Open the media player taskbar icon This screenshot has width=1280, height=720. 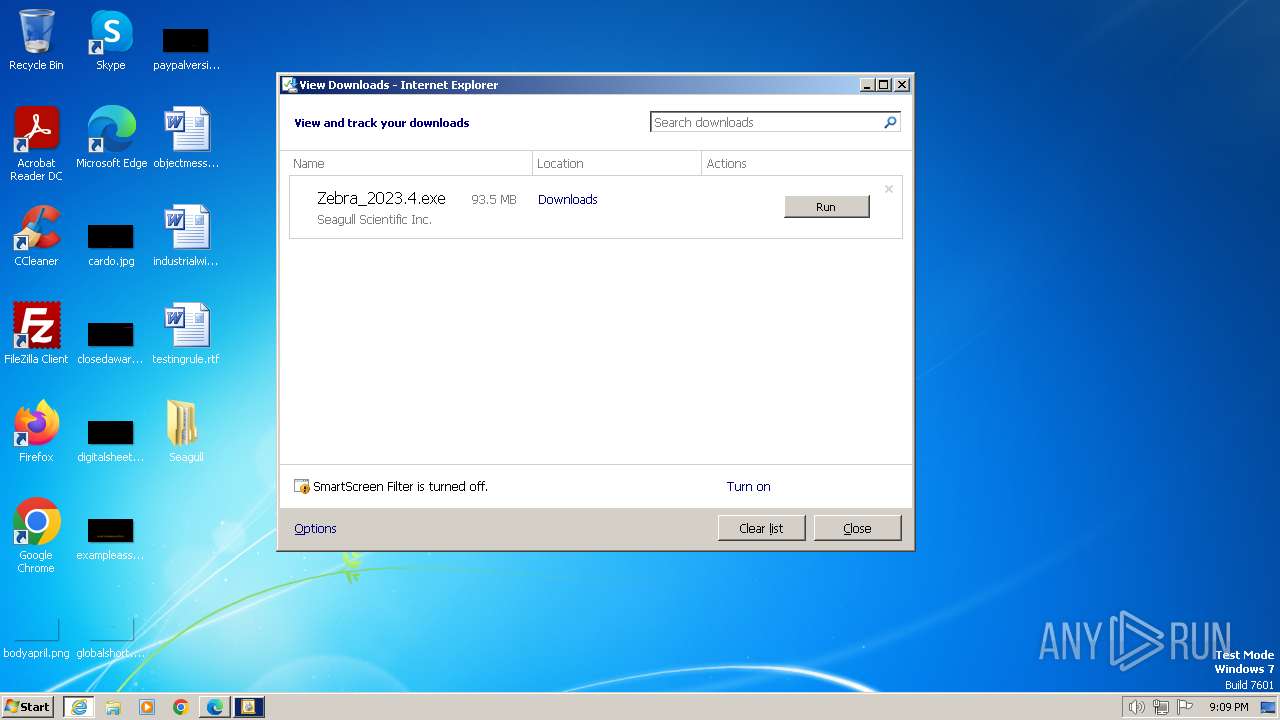coord(147,707)
